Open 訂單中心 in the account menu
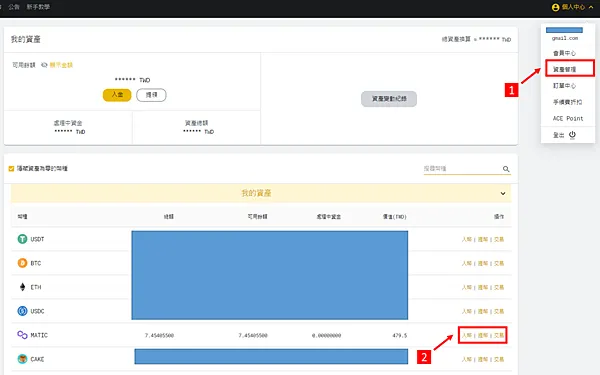The width and height of the screenshot is (600, 375). [x=564, y=86]
